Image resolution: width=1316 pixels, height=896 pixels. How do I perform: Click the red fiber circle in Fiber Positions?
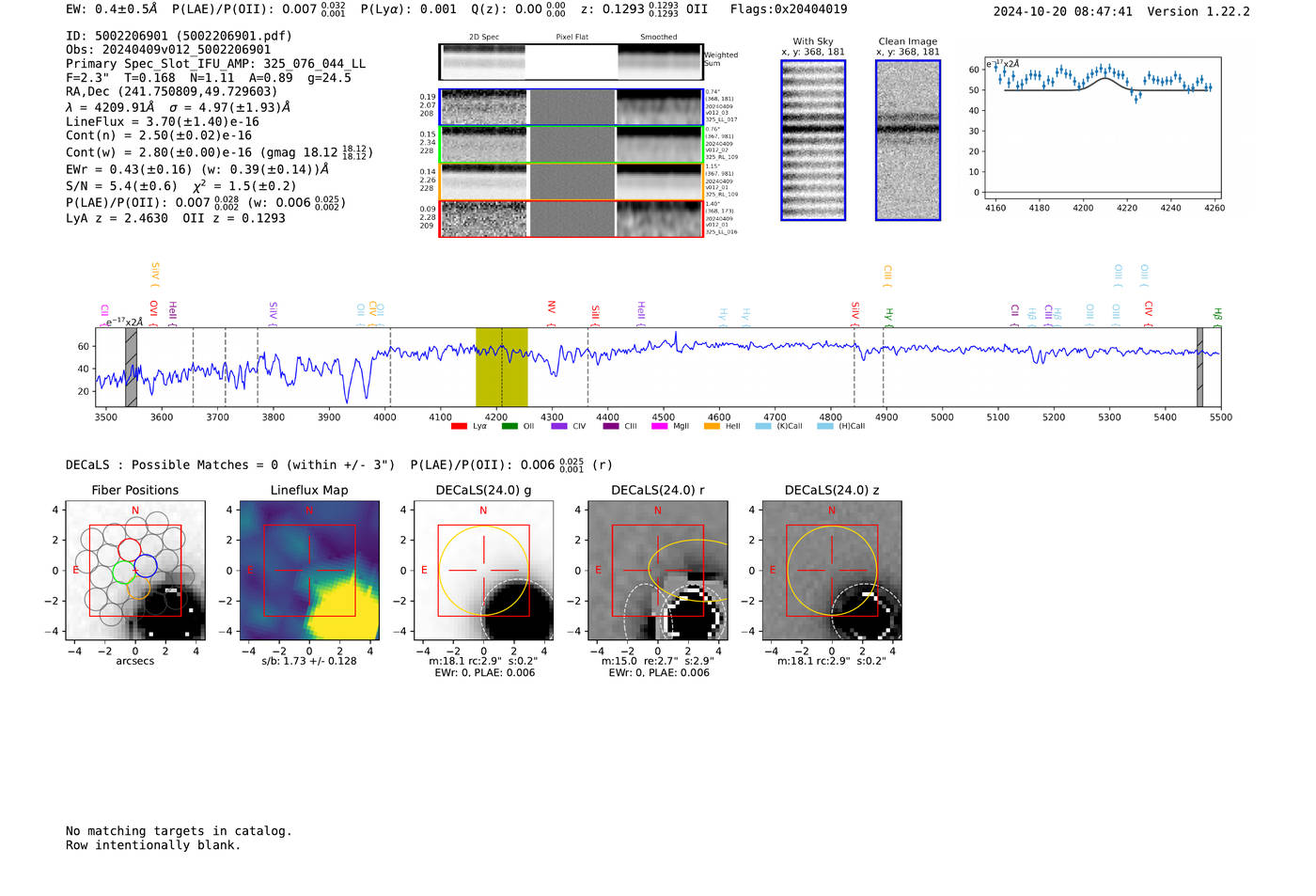coord(130,550)
